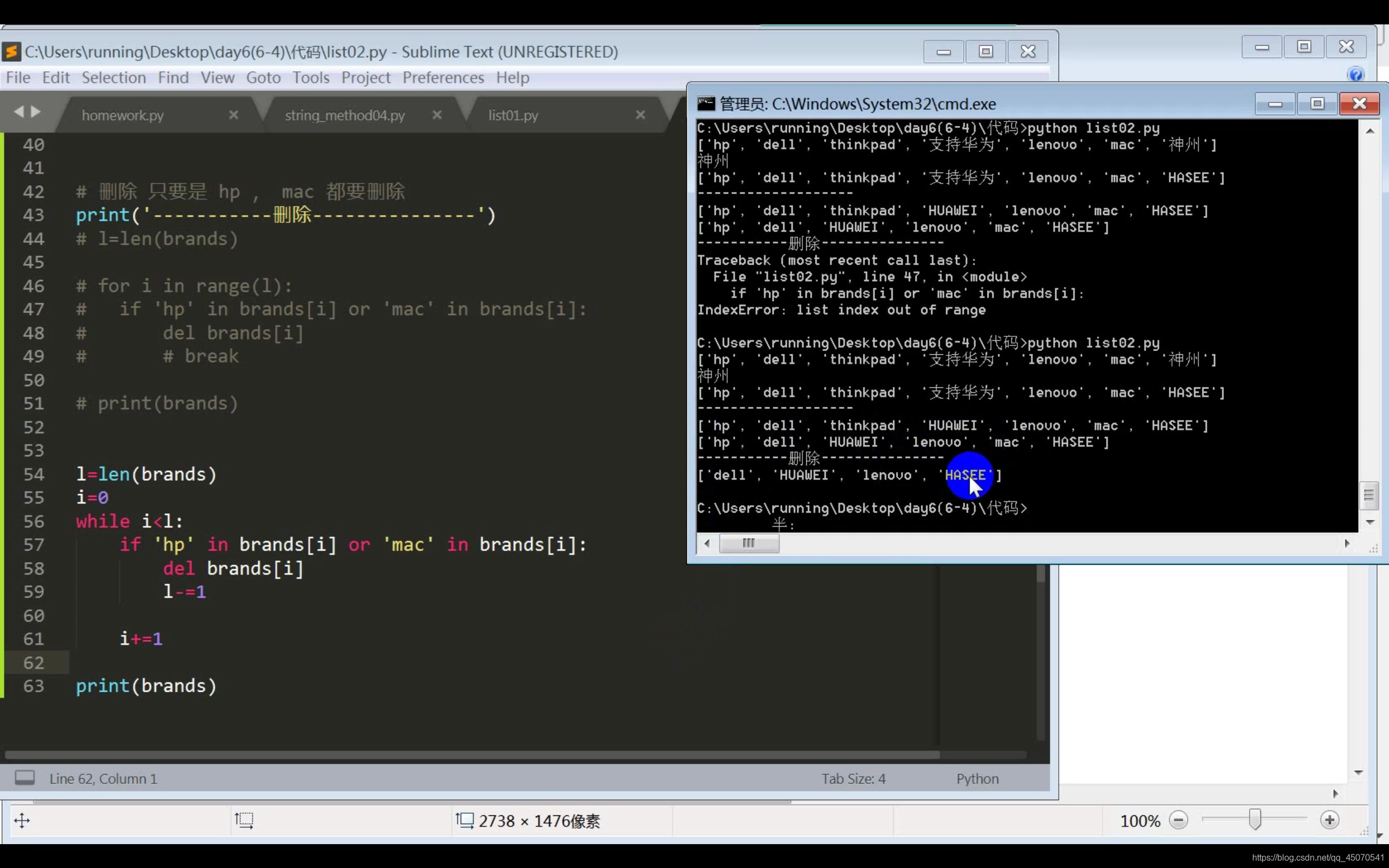1389x868 pixels.
Task: Click the zoom out minus icon
Action: click(1178, 820)
